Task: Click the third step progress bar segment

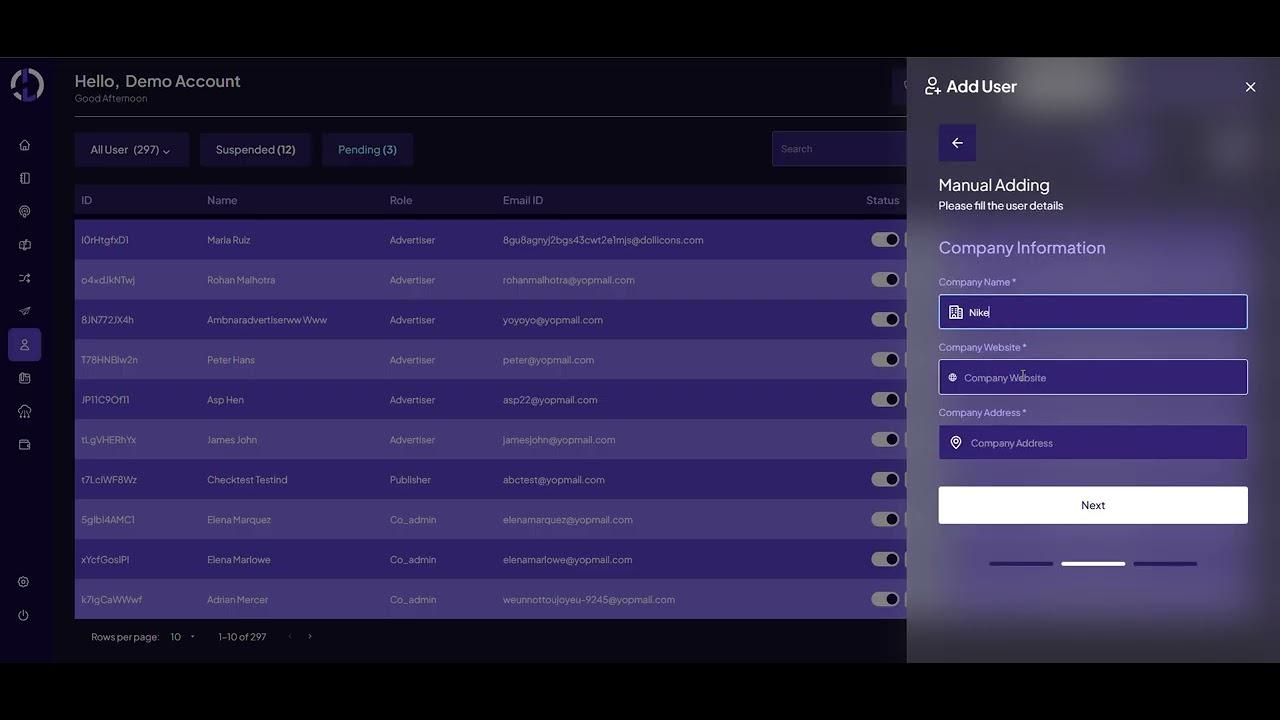Action: click(1165, 564)
